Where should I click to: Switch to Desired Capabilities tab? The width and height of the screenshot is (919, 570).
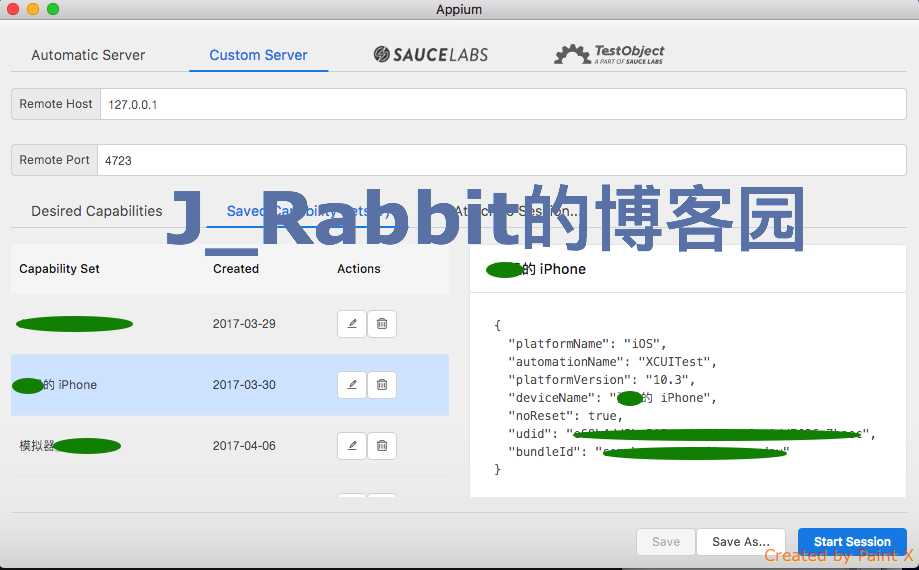pos(97,211)
